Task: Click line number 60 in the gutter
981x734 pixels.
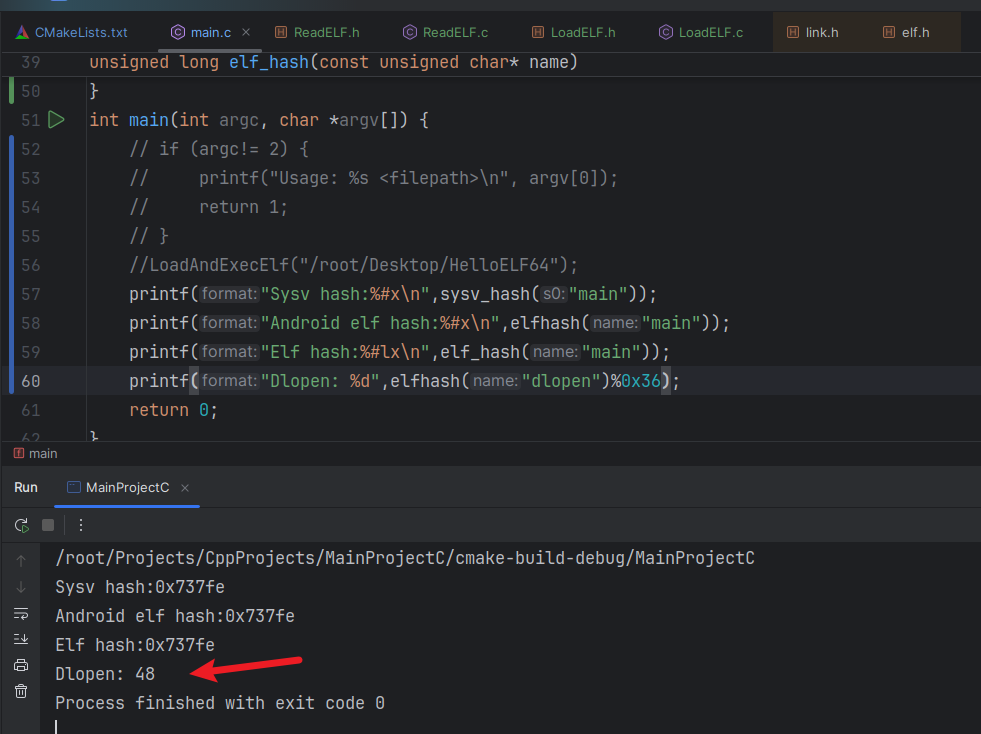Action: click(x=30, y=381)
